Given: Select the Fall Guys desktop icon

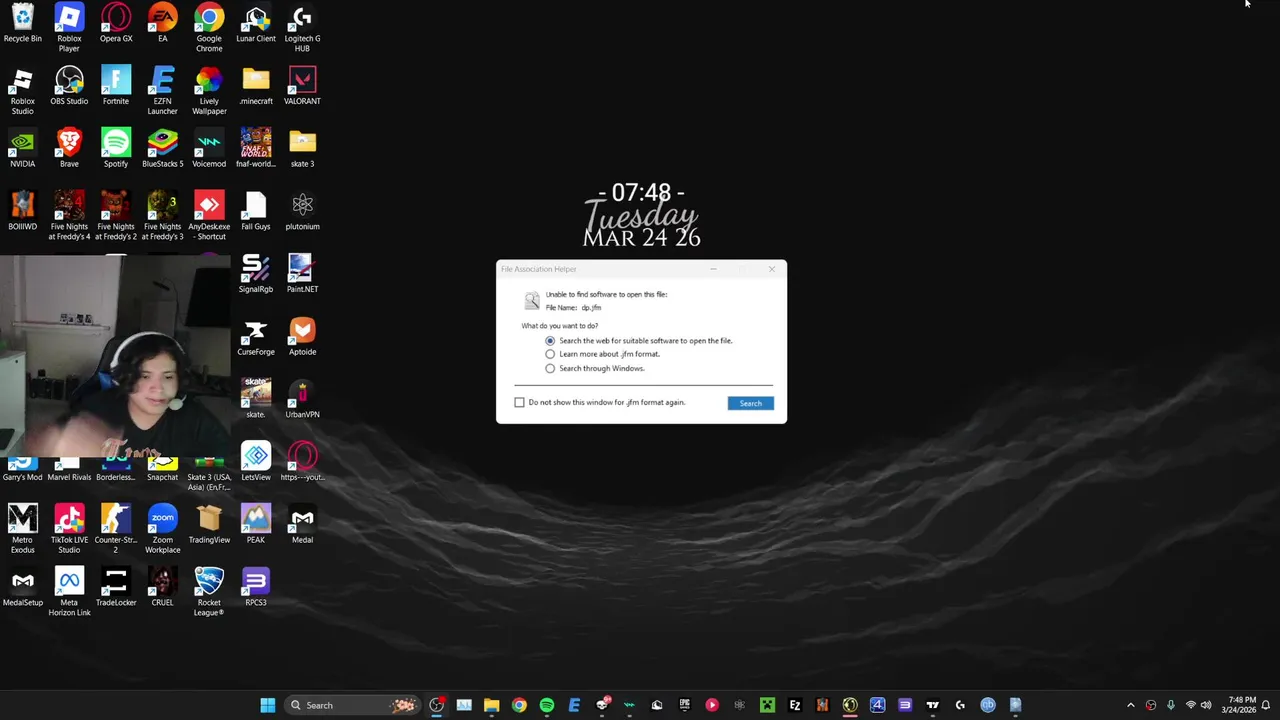Looking at the screenshot, I should (x=256, y=212).
